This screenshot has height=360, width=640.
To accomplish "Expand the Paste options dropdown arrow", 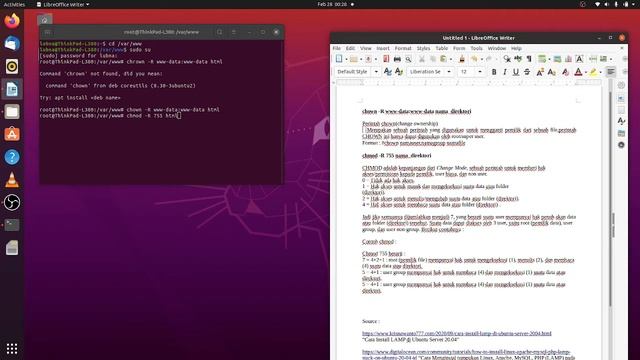I will 451,60.
